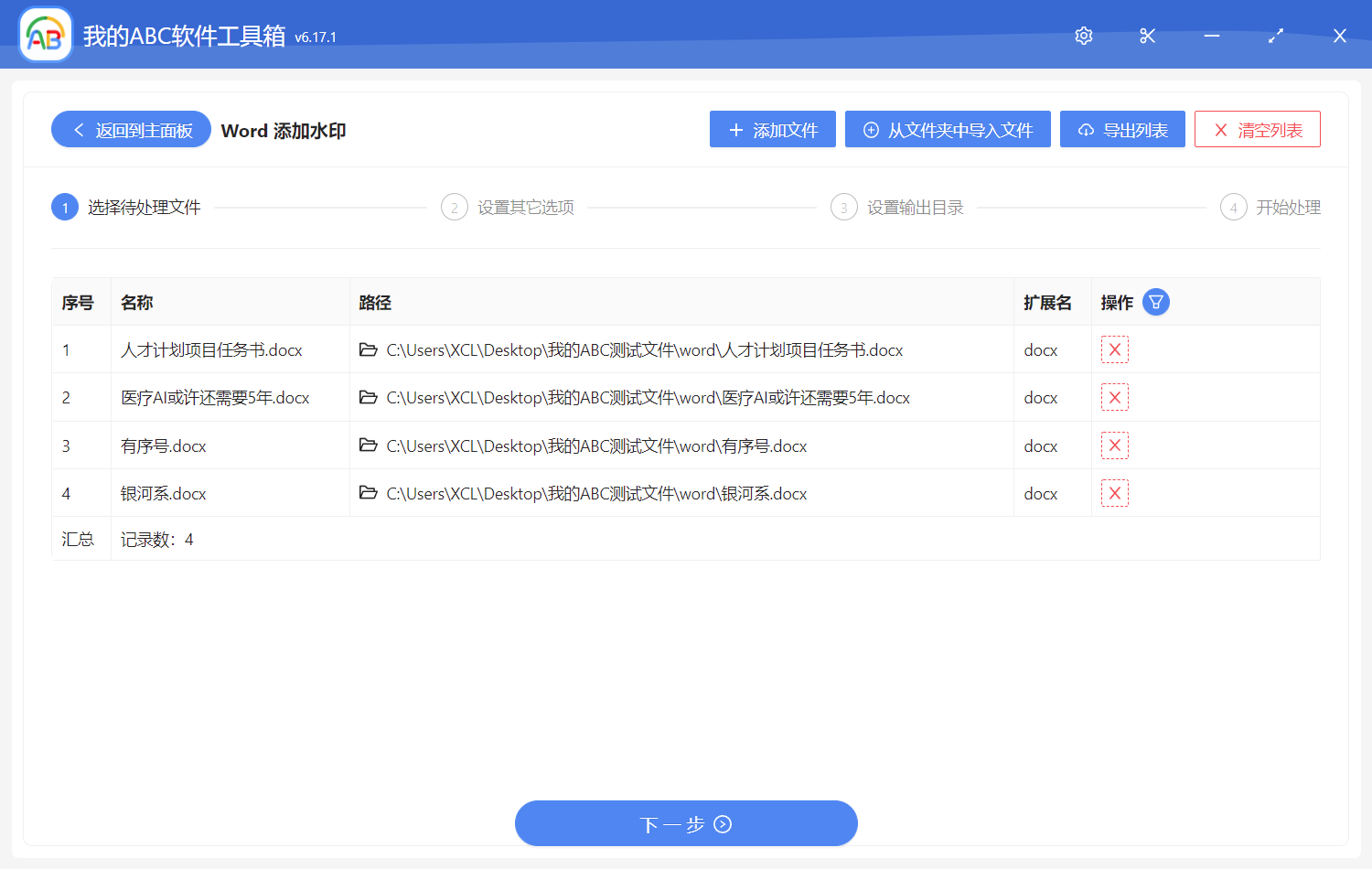Click the path of 有序号.docx in the table

[x=596, y=445]
